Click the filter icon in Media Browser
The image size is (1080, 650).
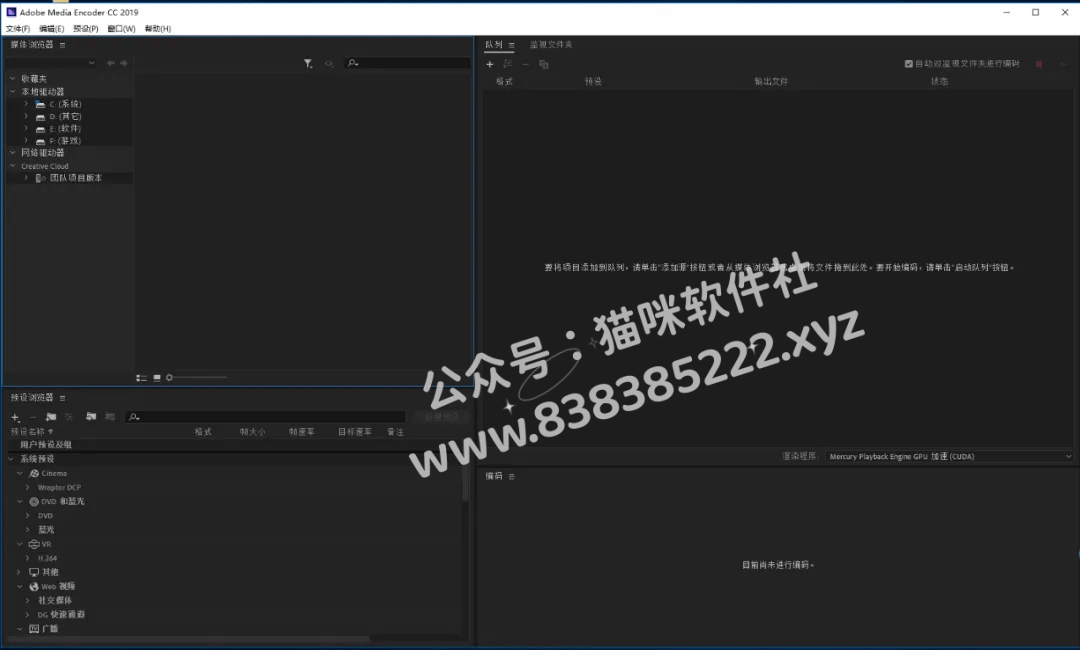(308, 63)
